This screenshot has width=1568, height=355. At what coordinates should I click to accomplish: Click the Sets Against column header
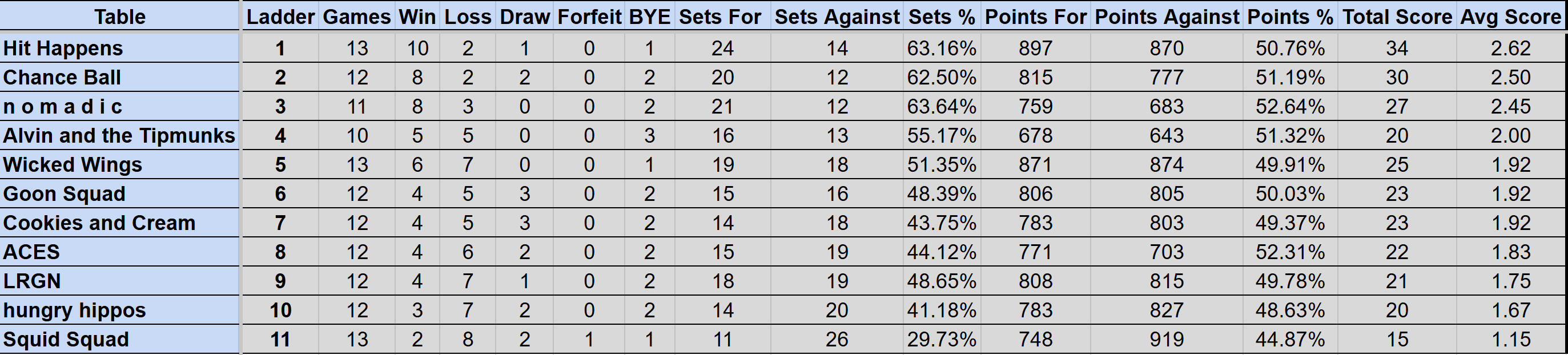point(837,17)
